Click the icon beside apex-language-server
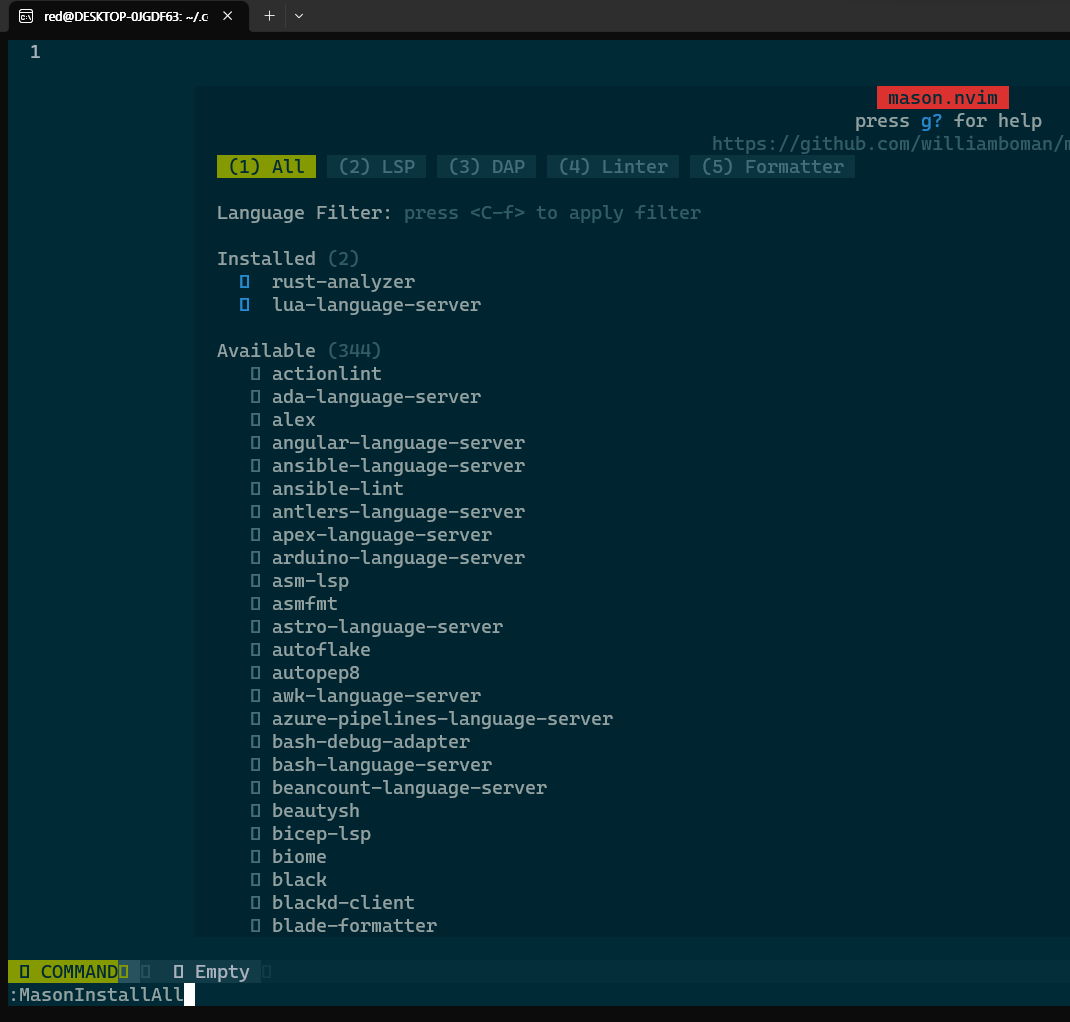The height and width of the screenshot is (1022, 1070). tap(255, 535)
